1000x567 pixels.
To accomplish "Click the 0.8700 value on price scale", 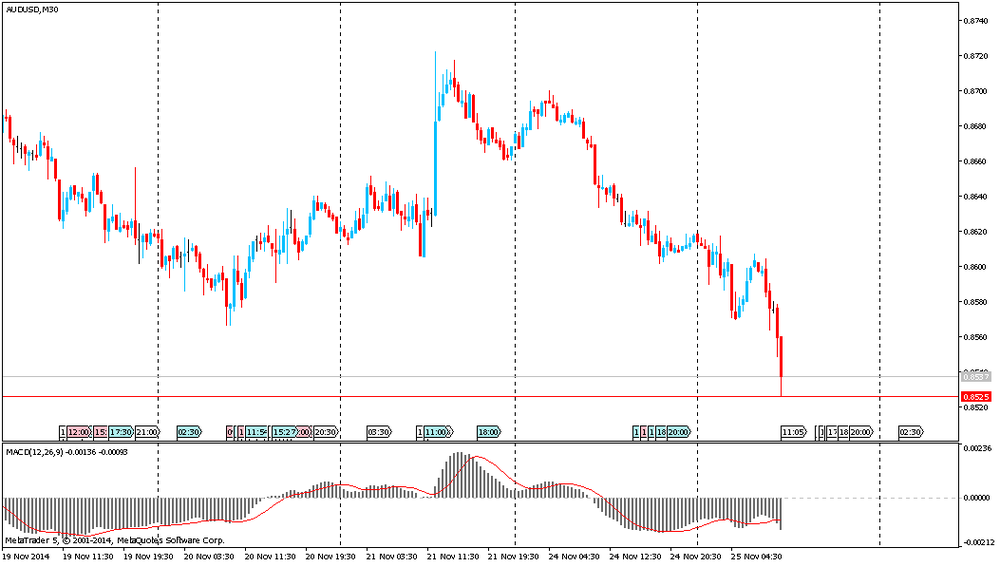I will (x=975, y=91).
